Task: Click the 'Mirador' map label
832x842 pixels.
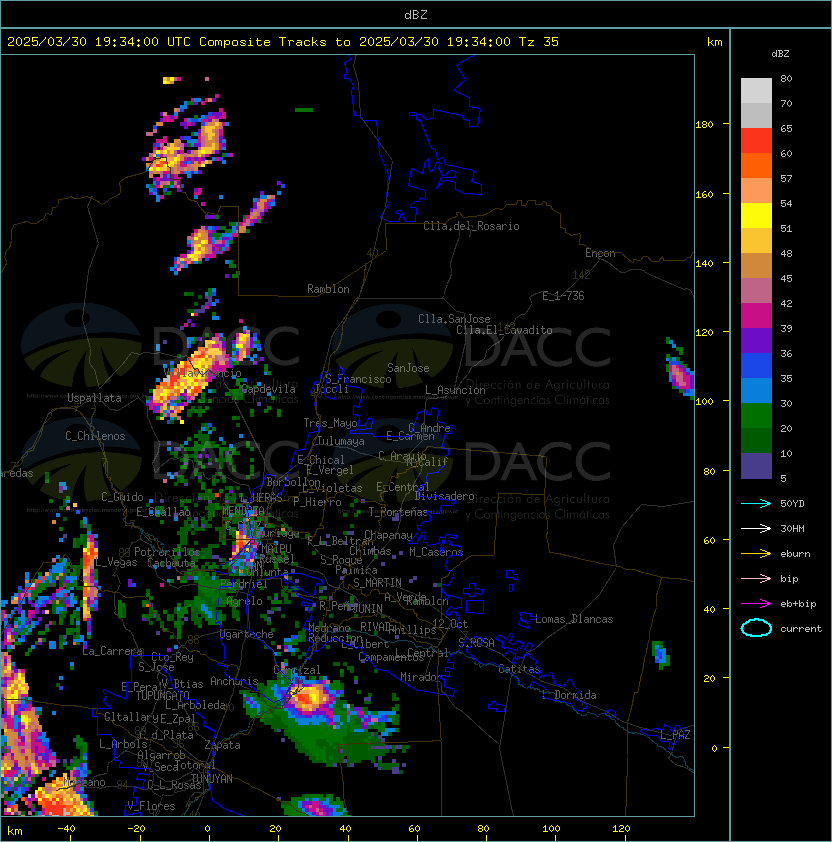Action: [x=422, y=677]
